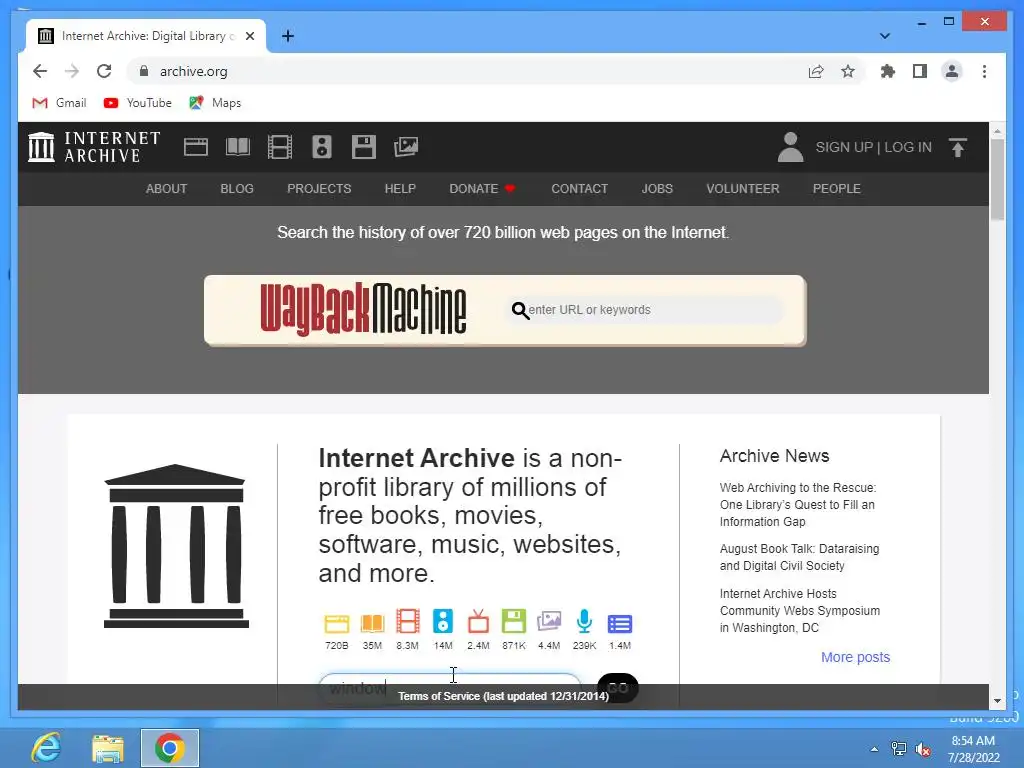
Task: Select the Internet Archive browser tab
Action: [x=145, y=36]
